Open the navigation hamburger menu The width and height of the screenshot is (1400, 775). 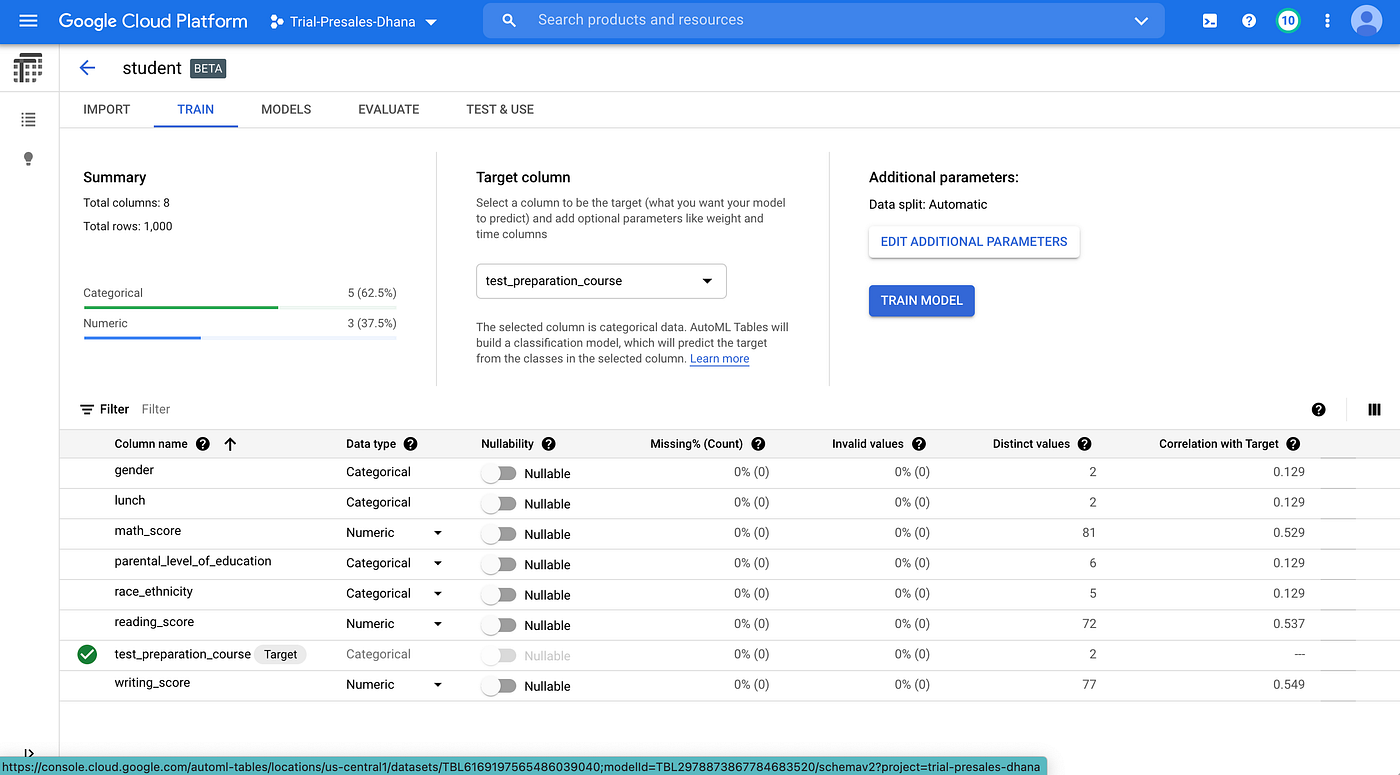[27, 19]
